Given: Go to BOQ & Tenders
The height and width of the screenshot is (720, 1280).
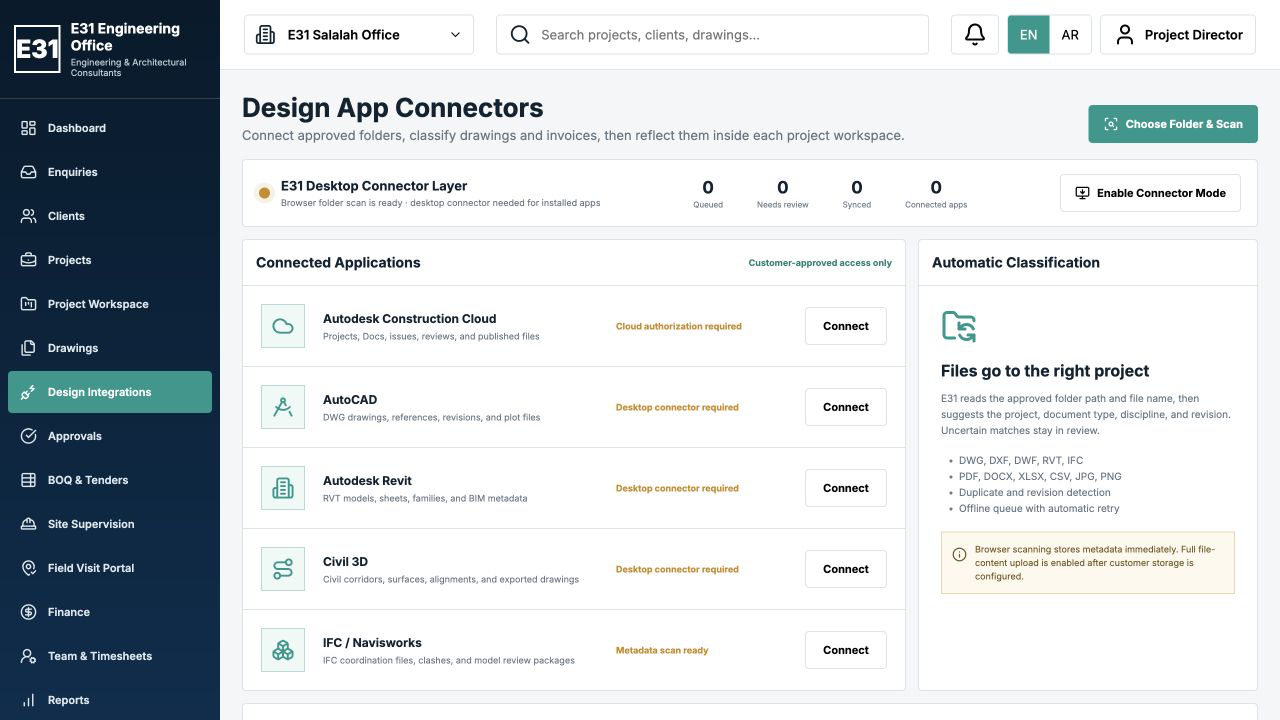Looking at the screenshot, I should (x=110, y=480).
